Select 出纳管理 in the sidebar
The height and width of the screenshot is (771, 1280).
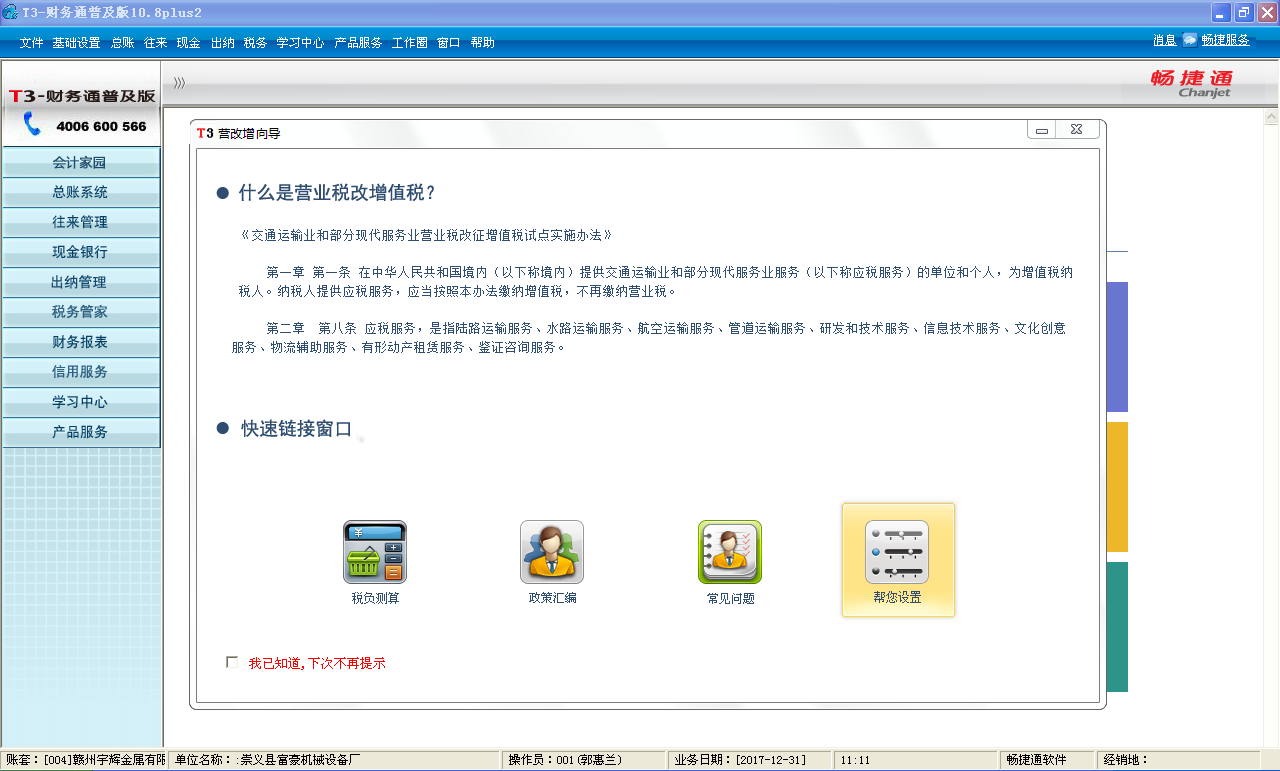click(x=80, y=282)
